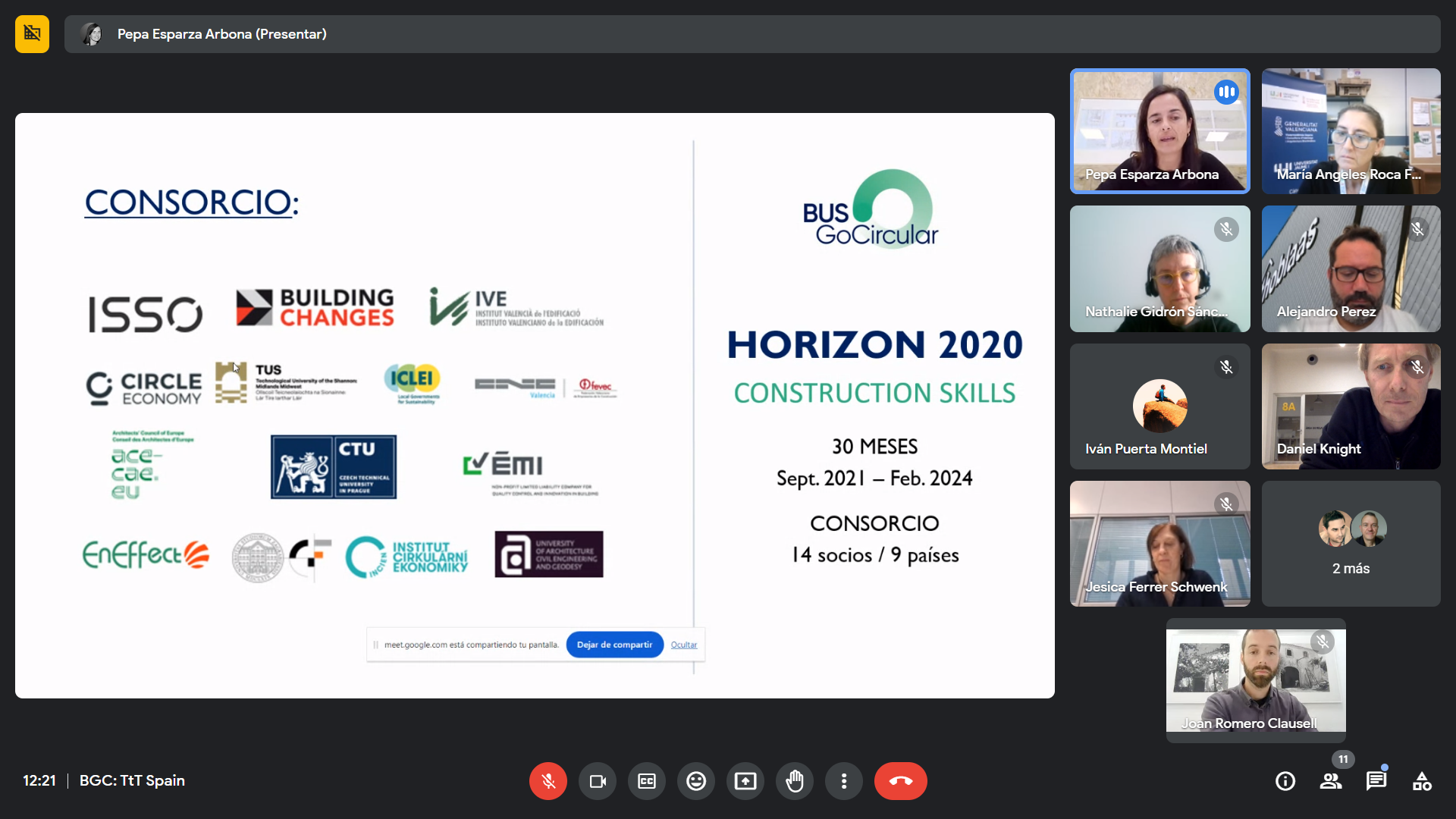Select Iván Puerta Montiel's tile
This screenshot has width=1456, height=819.
[x=1160, y=406]
